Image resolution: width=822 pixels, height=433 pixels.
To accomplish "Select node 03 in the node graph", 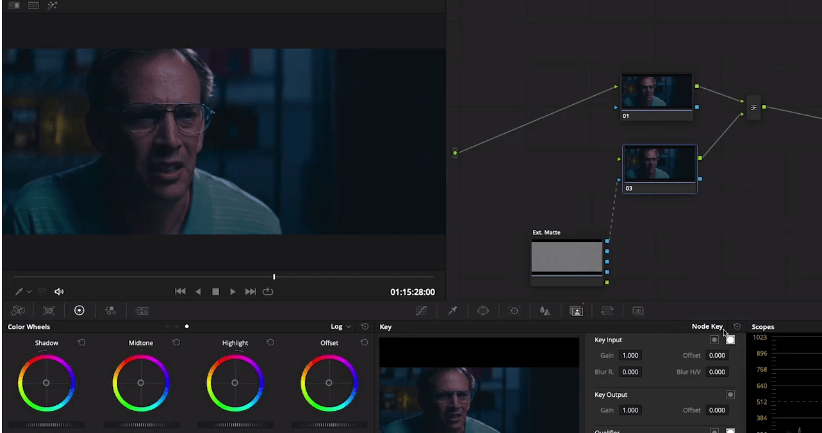I will click(659, 169).
